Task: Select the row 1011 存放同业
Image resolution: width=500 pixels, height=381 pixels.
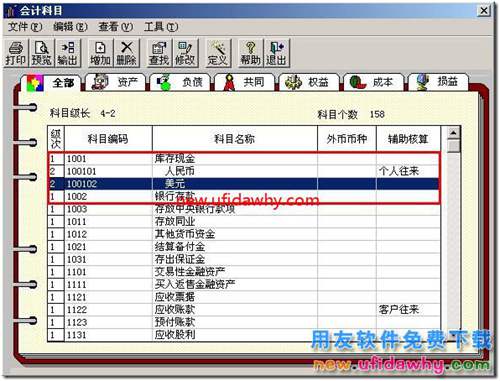Action: [244, 222]
